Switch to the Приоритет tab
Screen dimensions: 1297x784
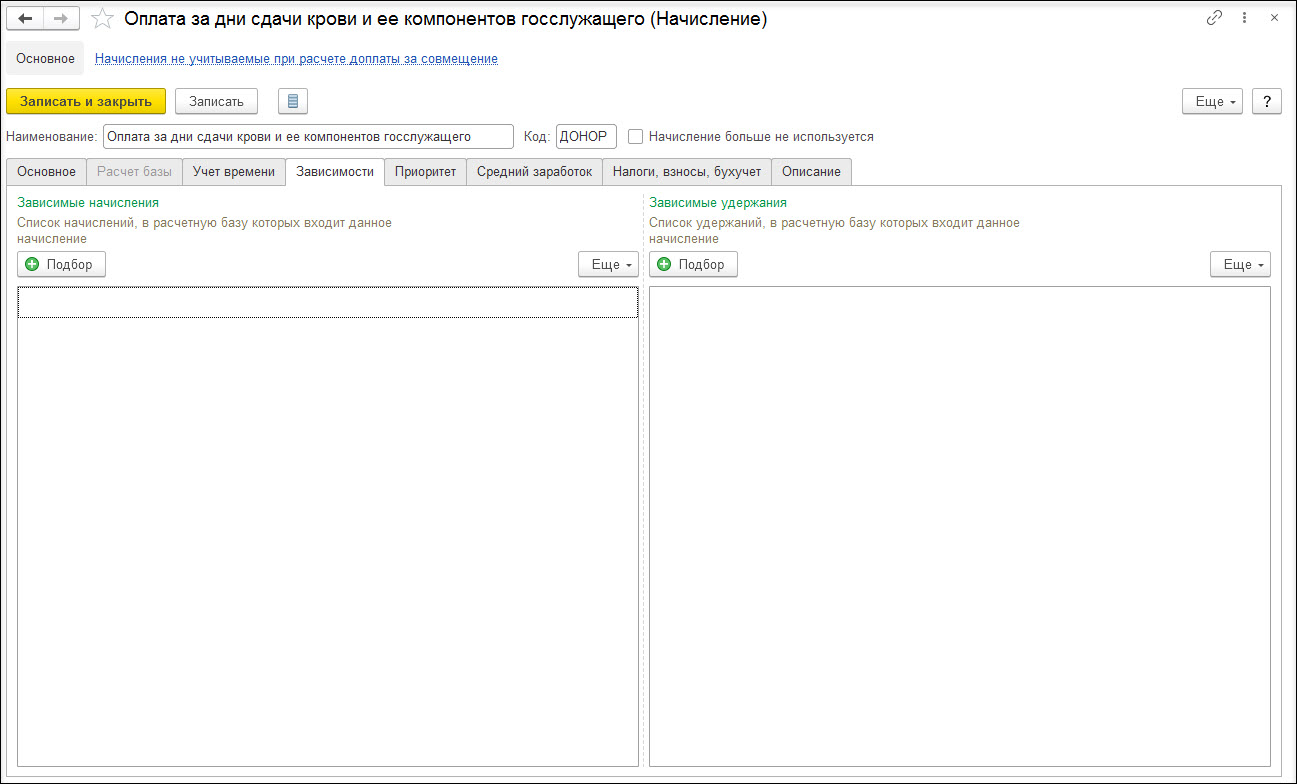425,172
